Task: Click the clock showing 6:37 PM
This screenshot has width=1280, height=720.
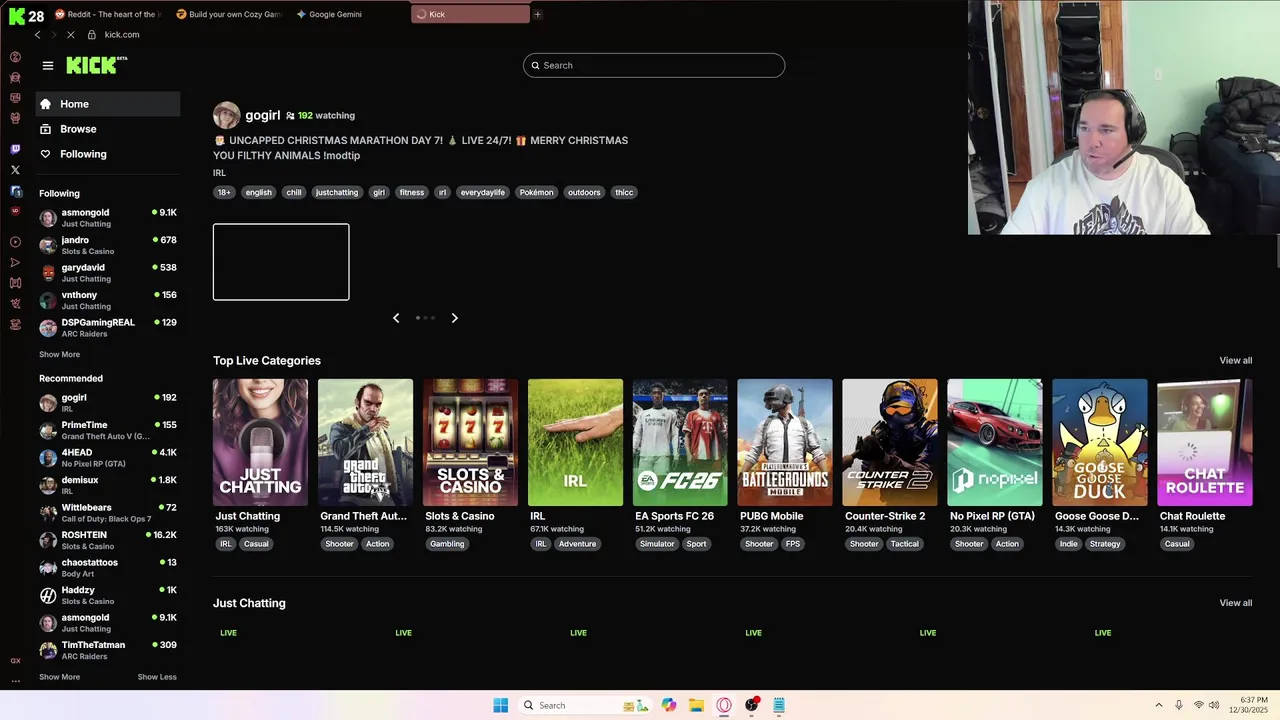Action: [x=1254, y=699]
